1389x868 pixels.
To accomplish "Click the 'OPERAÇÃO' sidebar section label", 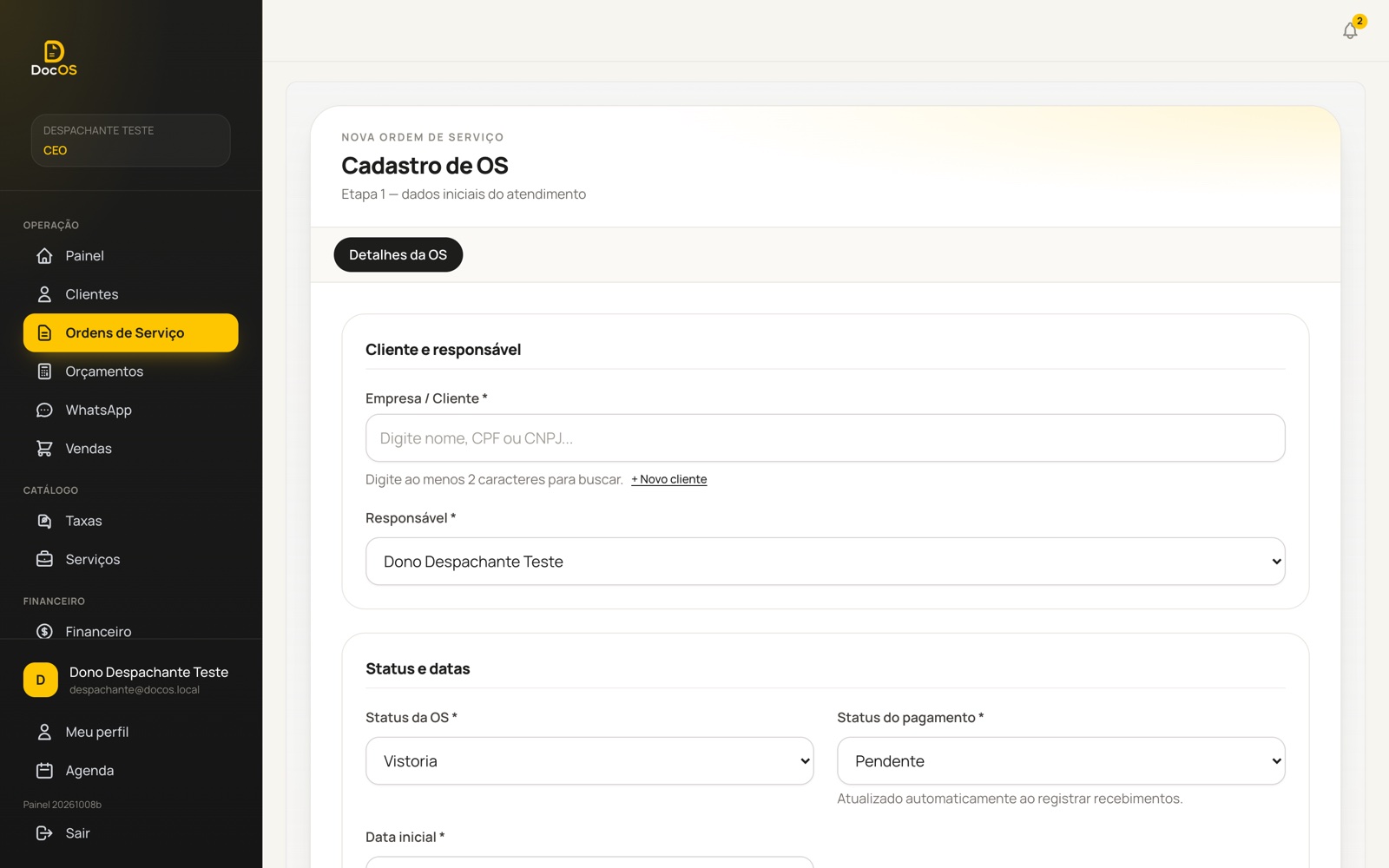I will click(51, 225).
